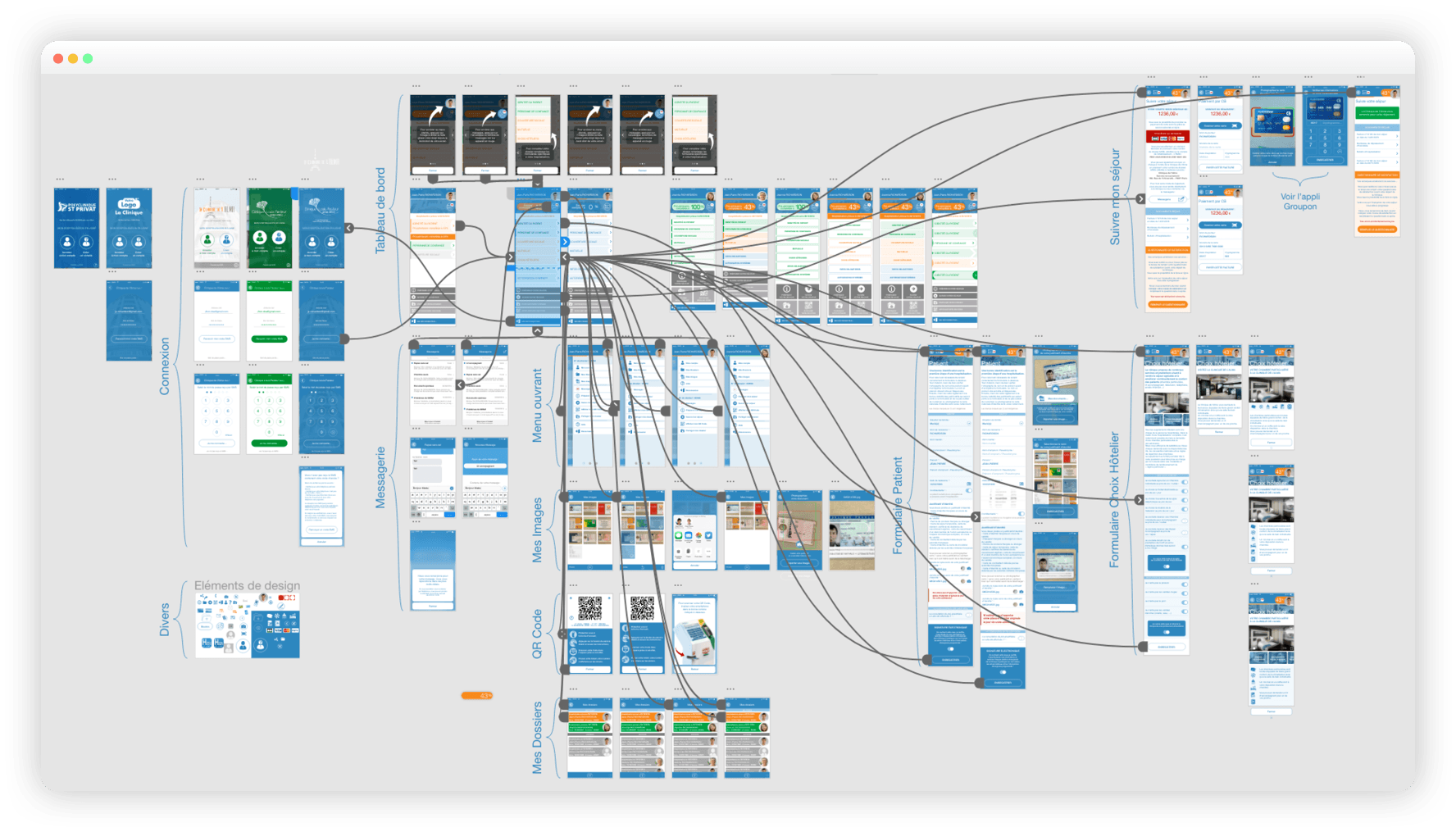Image resolution: width=1456 pixels, height=832 pixels.
Task: Select the 'Formulaire Choix Hôtelier' section label
Action: click(x=1114, y=500)
